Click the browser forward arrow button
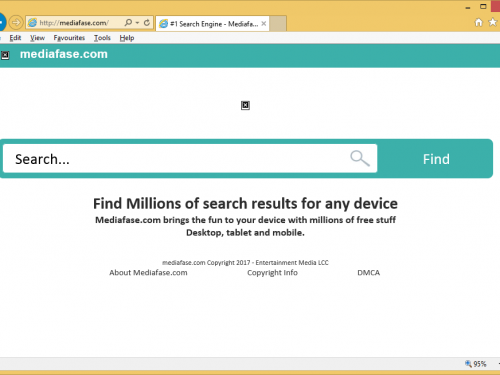 tap(16, 23)
